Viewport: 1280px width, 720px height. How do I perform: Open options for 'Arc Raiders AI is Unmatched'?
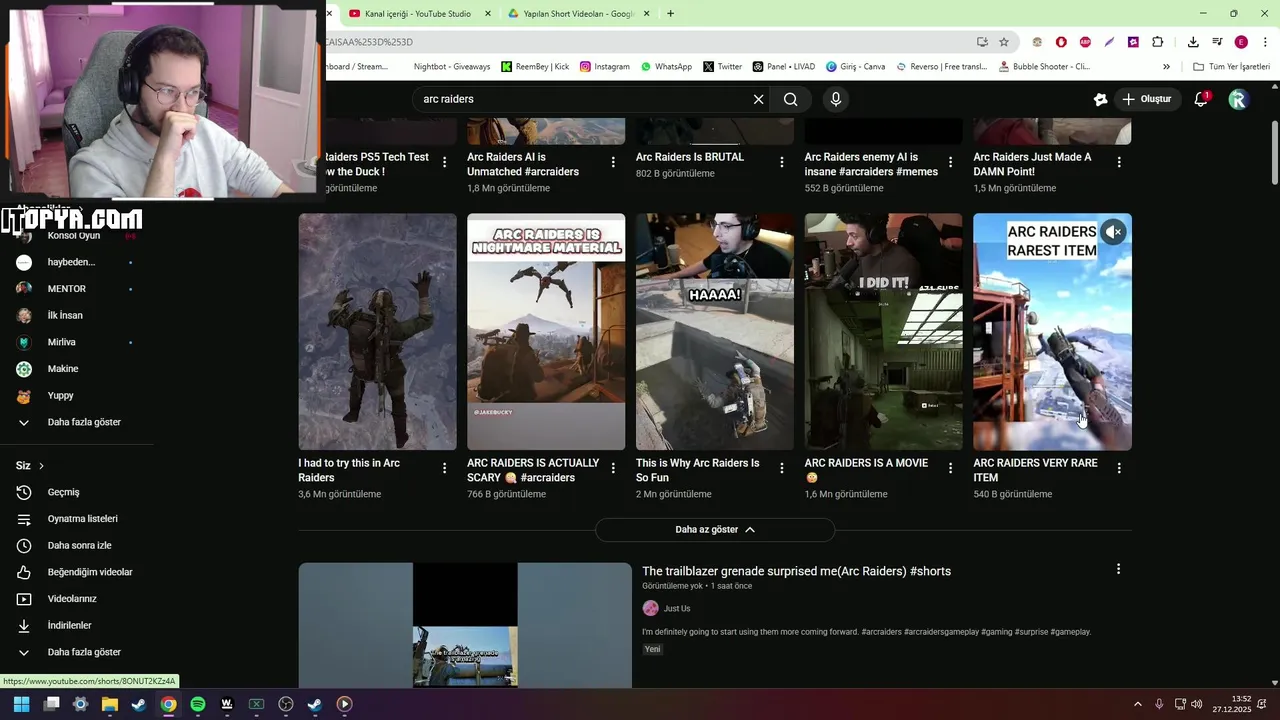coord(613,162)
